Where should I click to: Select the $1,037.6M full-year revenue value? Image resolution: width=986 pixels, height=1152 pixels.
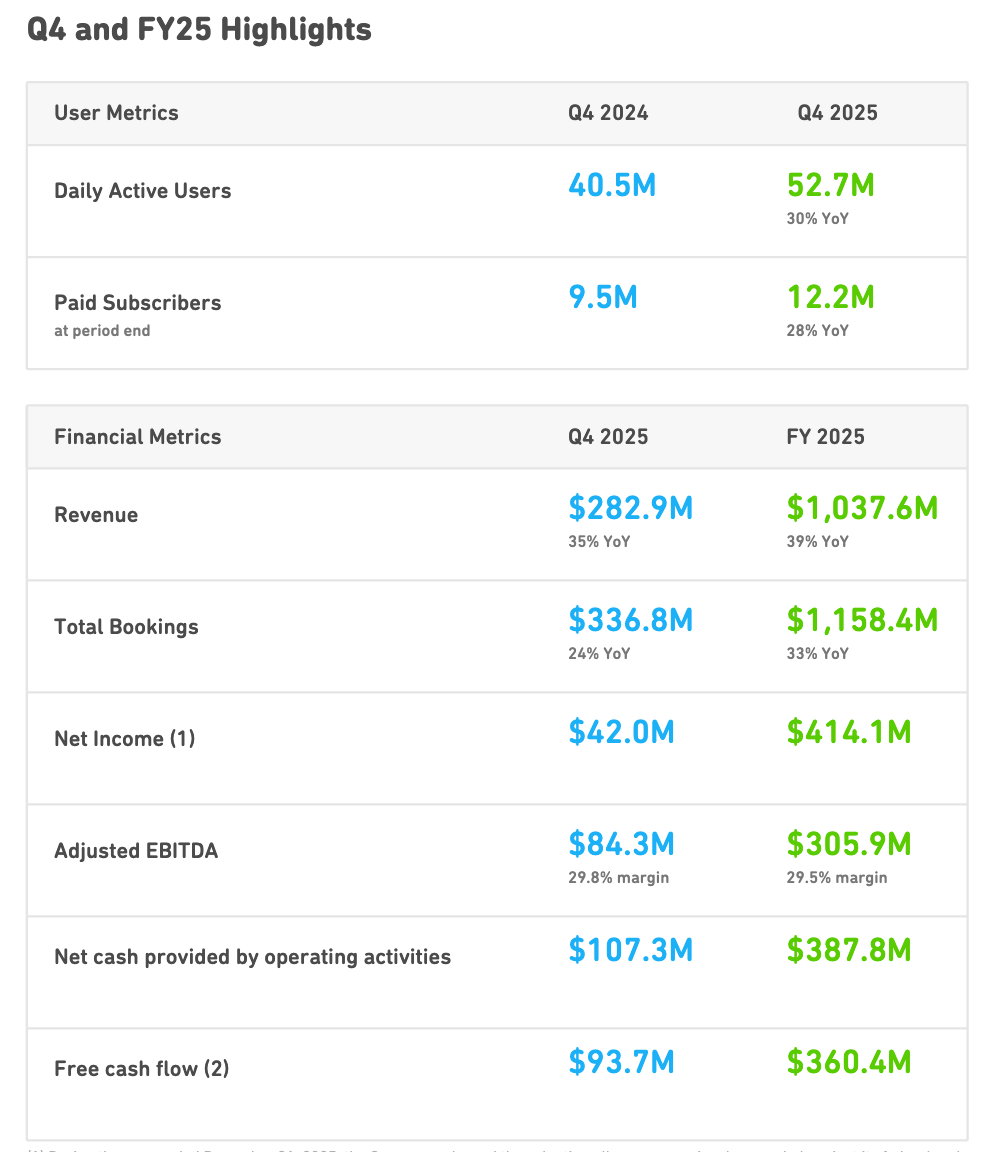[862, 509]
